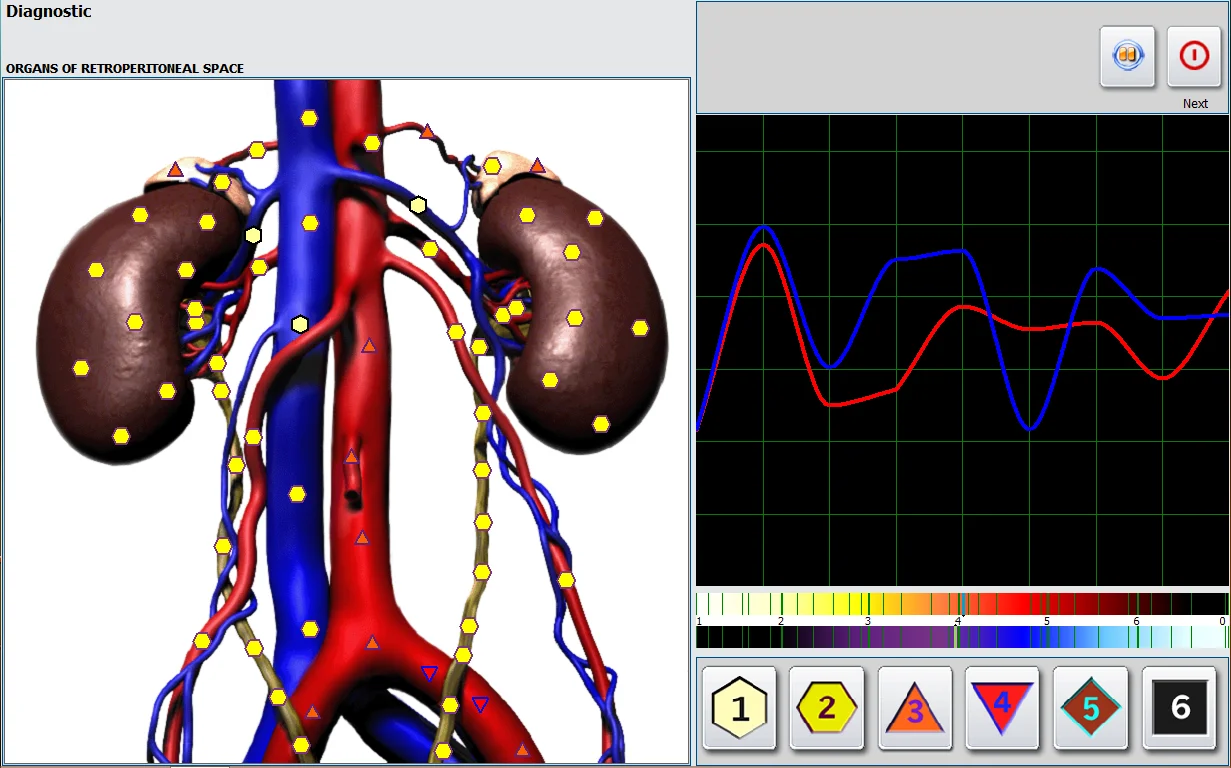1231x768 pixels.
Task: Select the pale hexagon level 1 legend button
Action: pos(739,708)
